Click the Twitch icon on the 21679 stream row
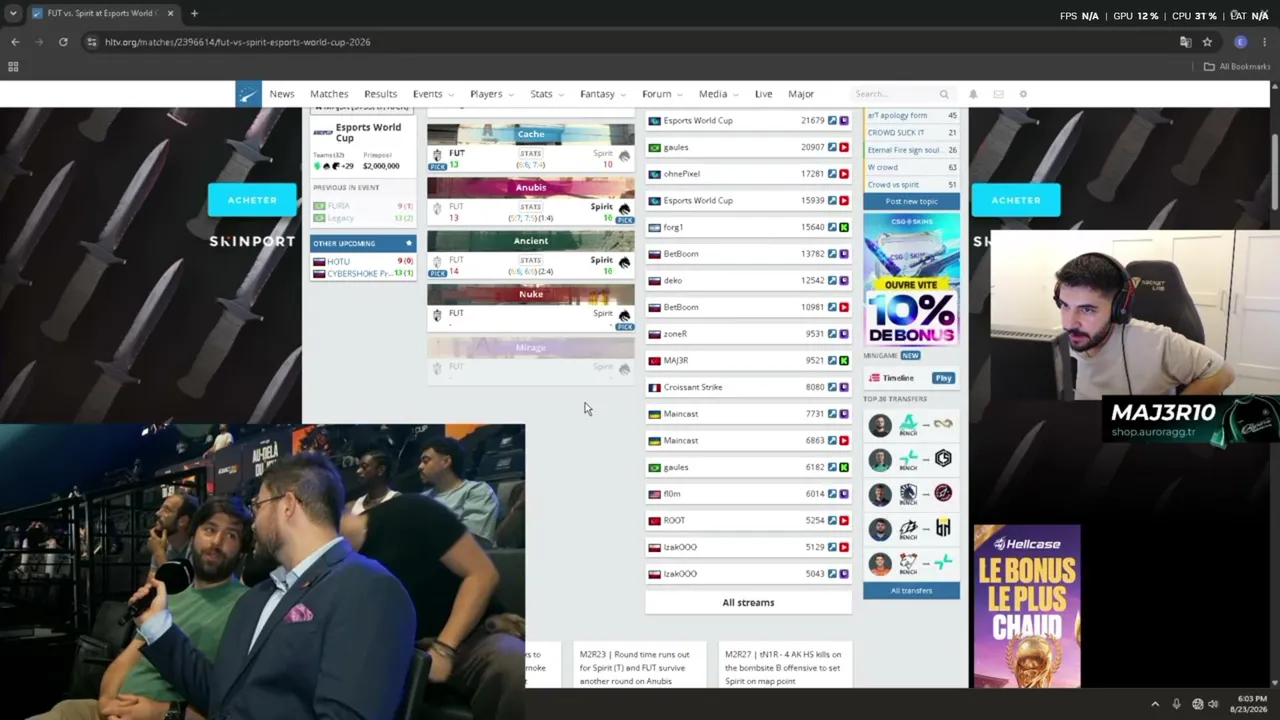This screenshot has width=1280, height=720. (x=844, y=120)
